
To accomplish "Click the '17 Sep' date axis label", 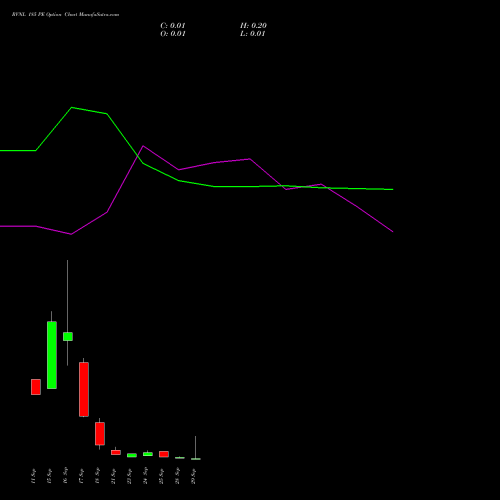I will [81, 476].
